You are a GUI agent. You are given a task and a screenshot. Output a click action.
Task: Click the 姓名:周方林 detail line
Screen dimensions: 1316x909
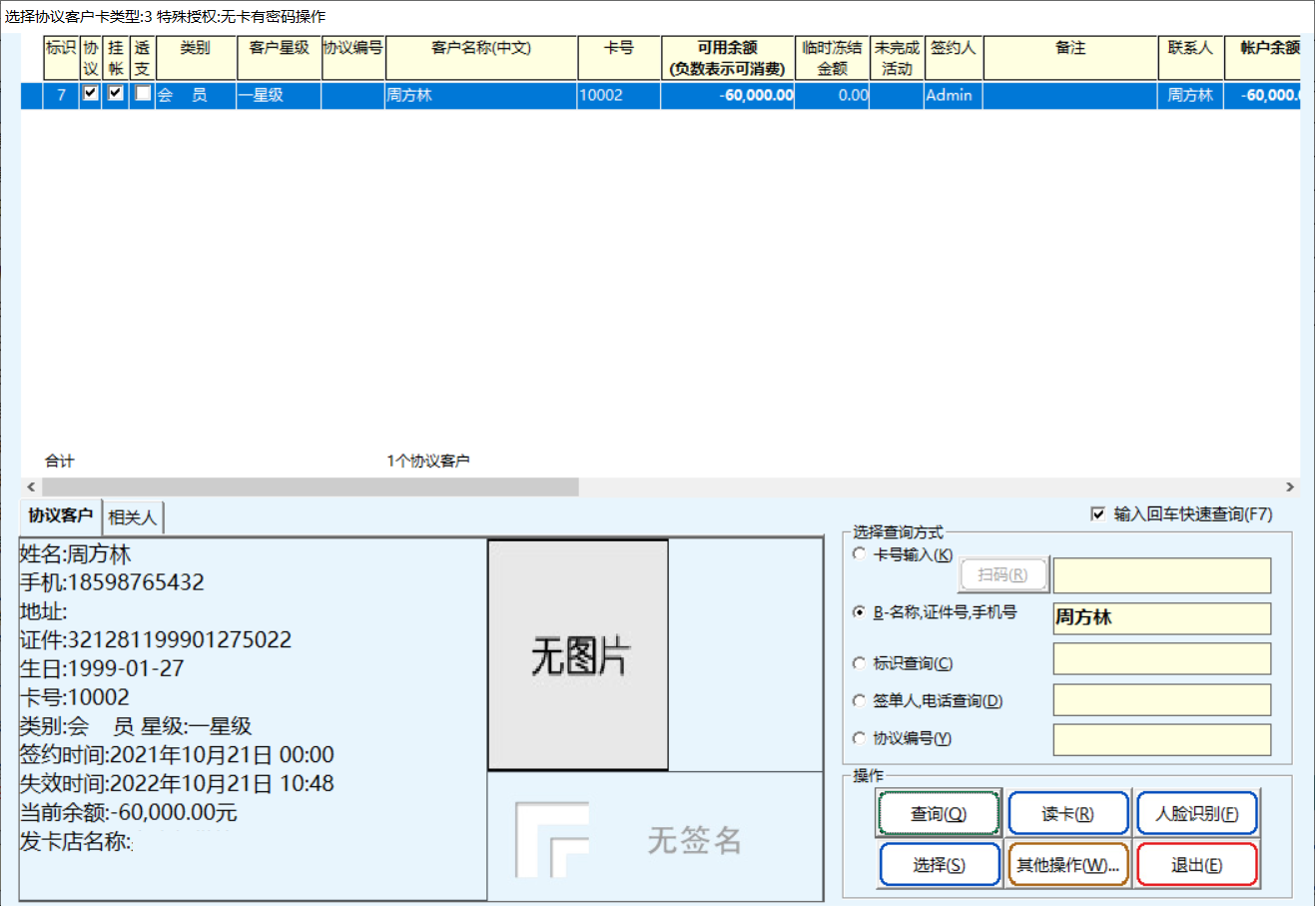click(x=76, y=554)
